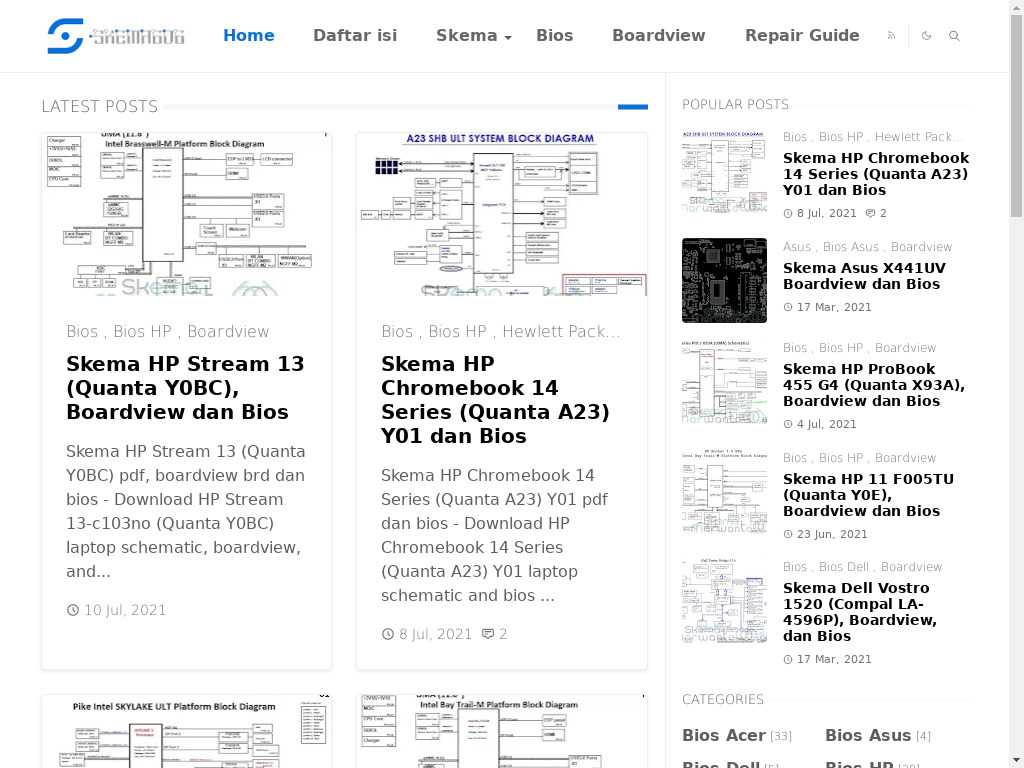Open Intel Bay Trail-M block diagram thumbnail
1024x768 pixels.
pyautogui.click(x=502, y=731)
